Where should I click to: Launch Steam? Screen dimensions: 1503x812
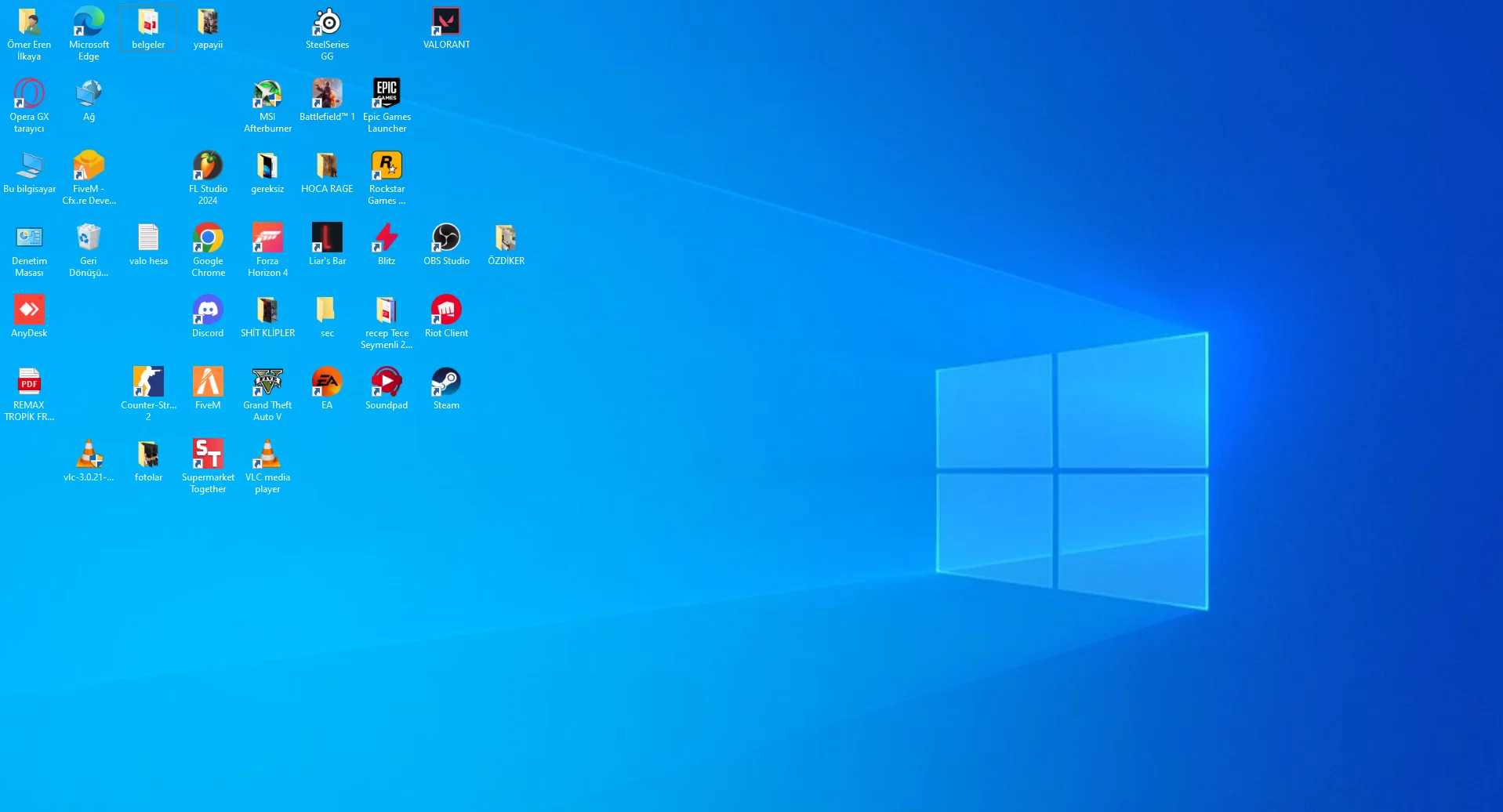(445, 382)
